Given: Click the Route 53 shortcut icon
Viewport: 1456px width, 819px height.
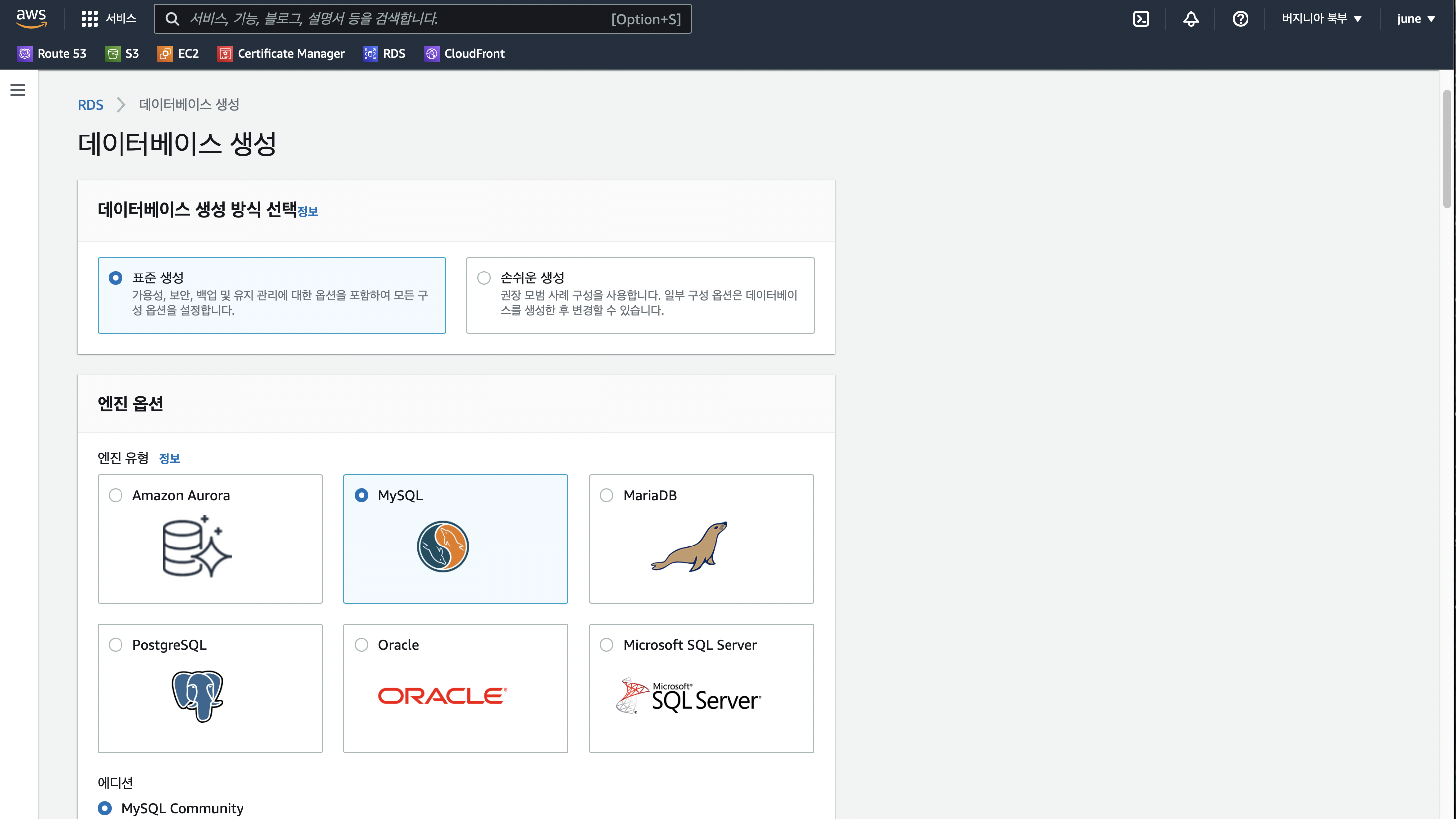Looking at the screenshot, I should [x=25, y=54].
